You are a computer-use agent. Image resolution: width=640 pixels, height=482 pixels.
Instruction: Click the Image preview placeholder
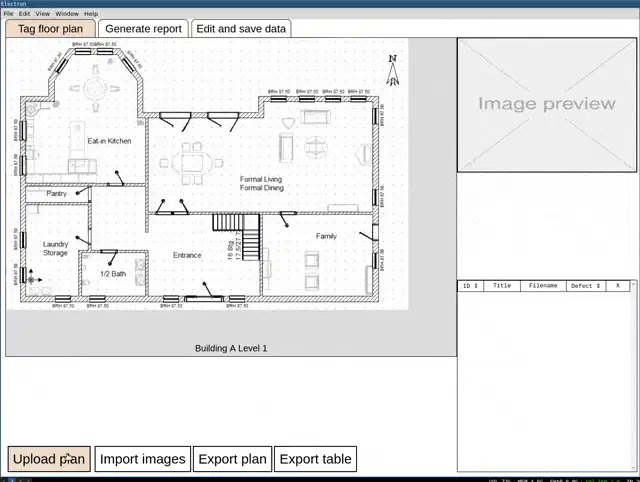[x=546, y=104]
